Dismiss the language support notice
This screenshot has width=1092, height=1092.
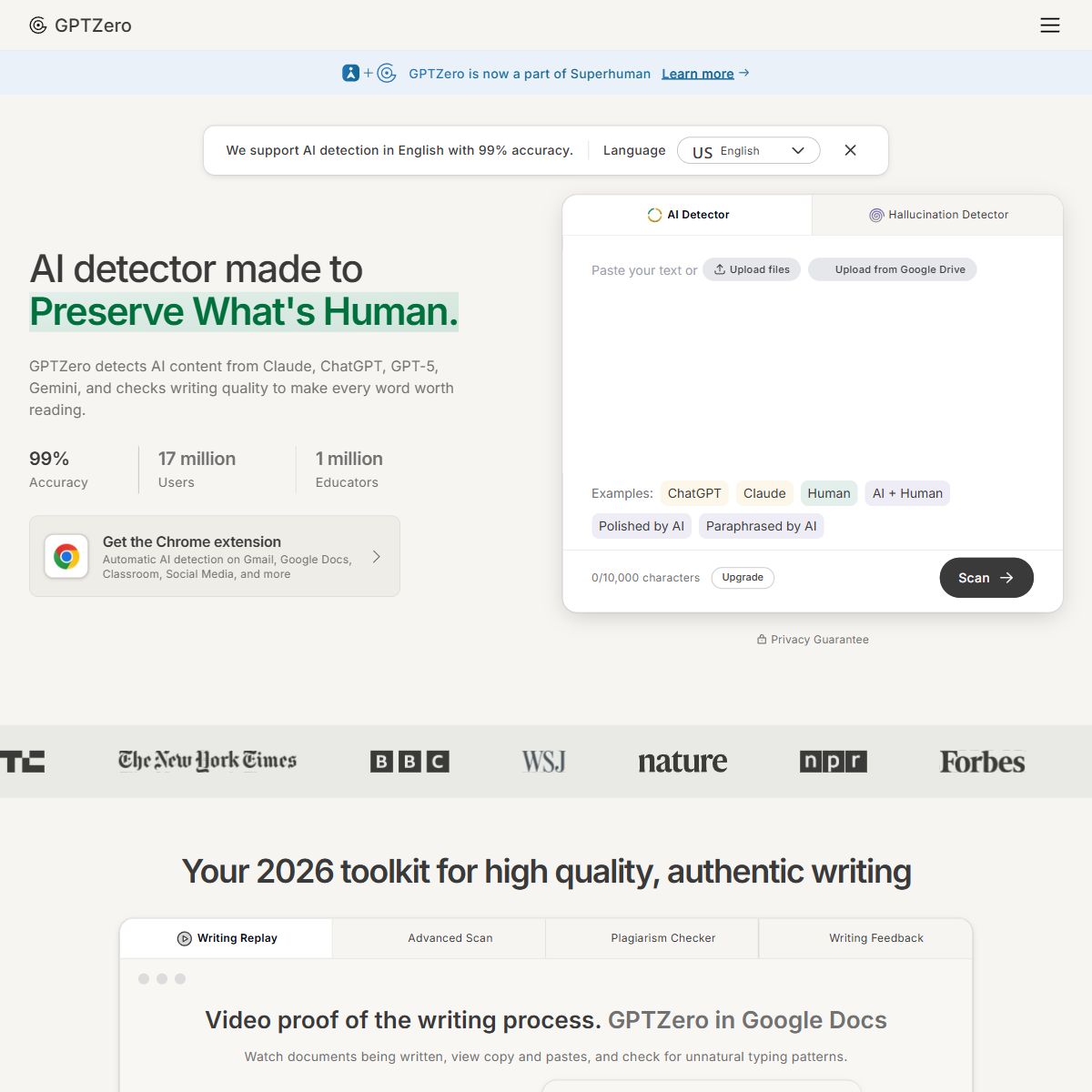[851, 150]
